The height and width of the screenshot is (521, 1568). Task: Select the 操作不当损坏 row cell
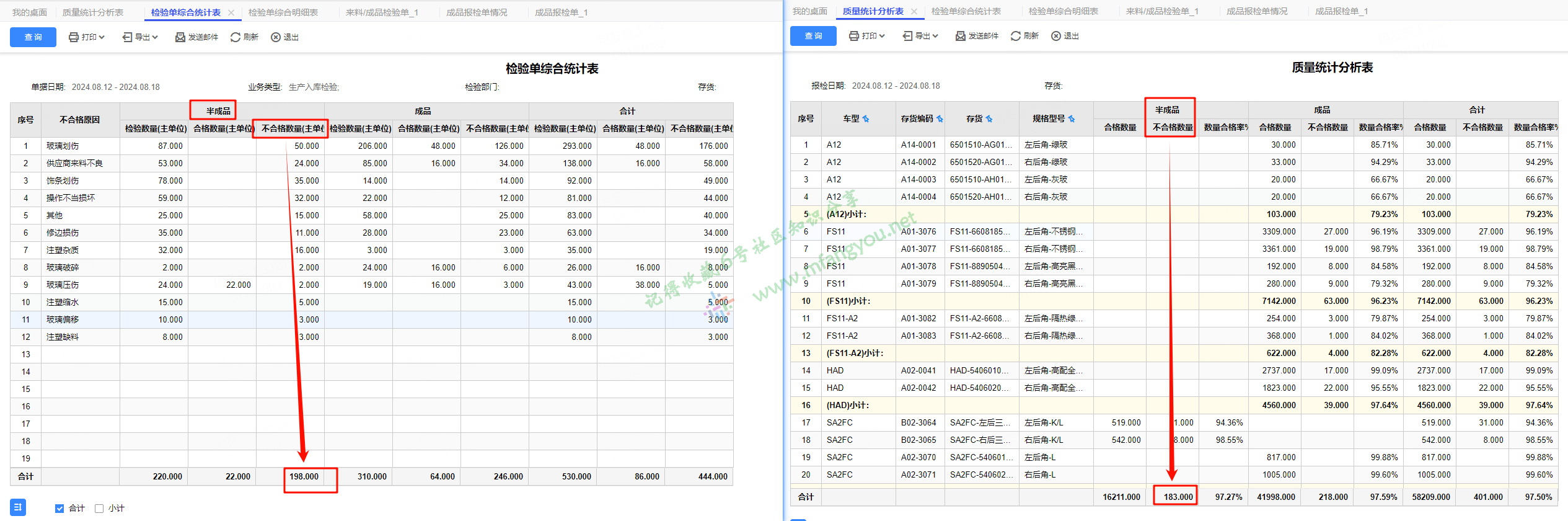click(80, 198)
